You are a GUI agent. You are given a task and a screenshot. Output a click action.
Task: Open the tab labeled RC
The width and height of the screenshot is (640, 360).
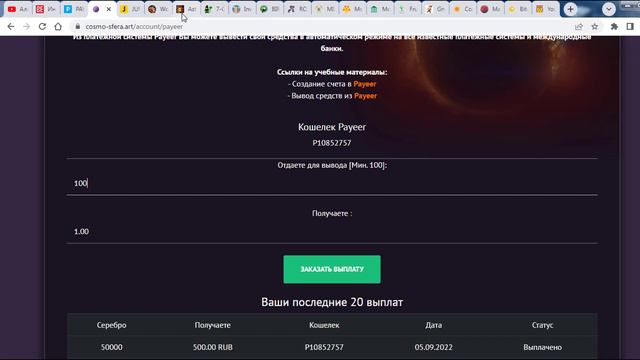point(297,9)
